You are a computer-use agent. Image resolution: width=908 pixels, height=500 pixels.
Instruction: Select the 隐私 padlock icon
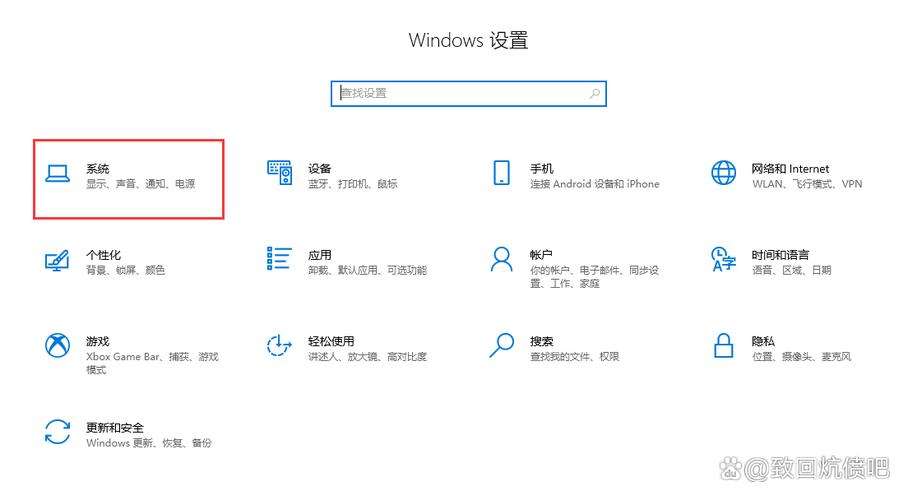pos(723,346)
